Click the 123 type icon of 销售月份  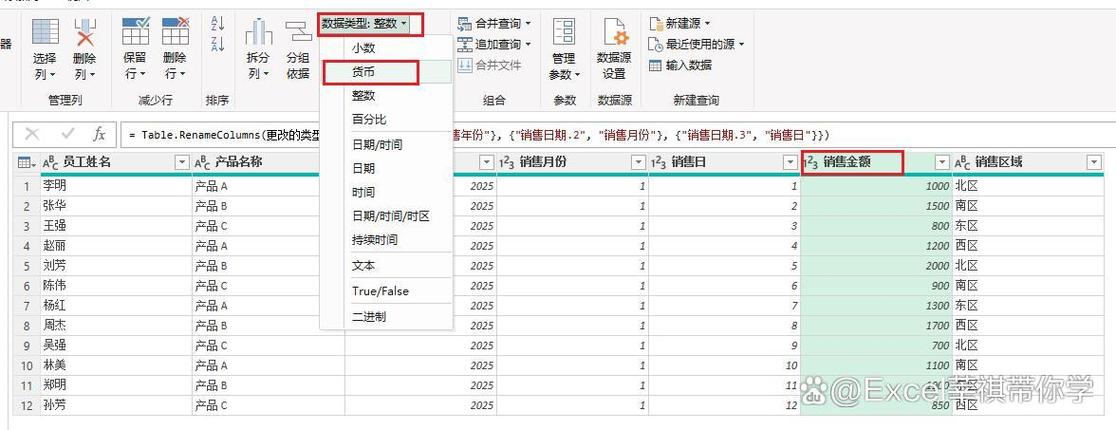coord(507,163)
